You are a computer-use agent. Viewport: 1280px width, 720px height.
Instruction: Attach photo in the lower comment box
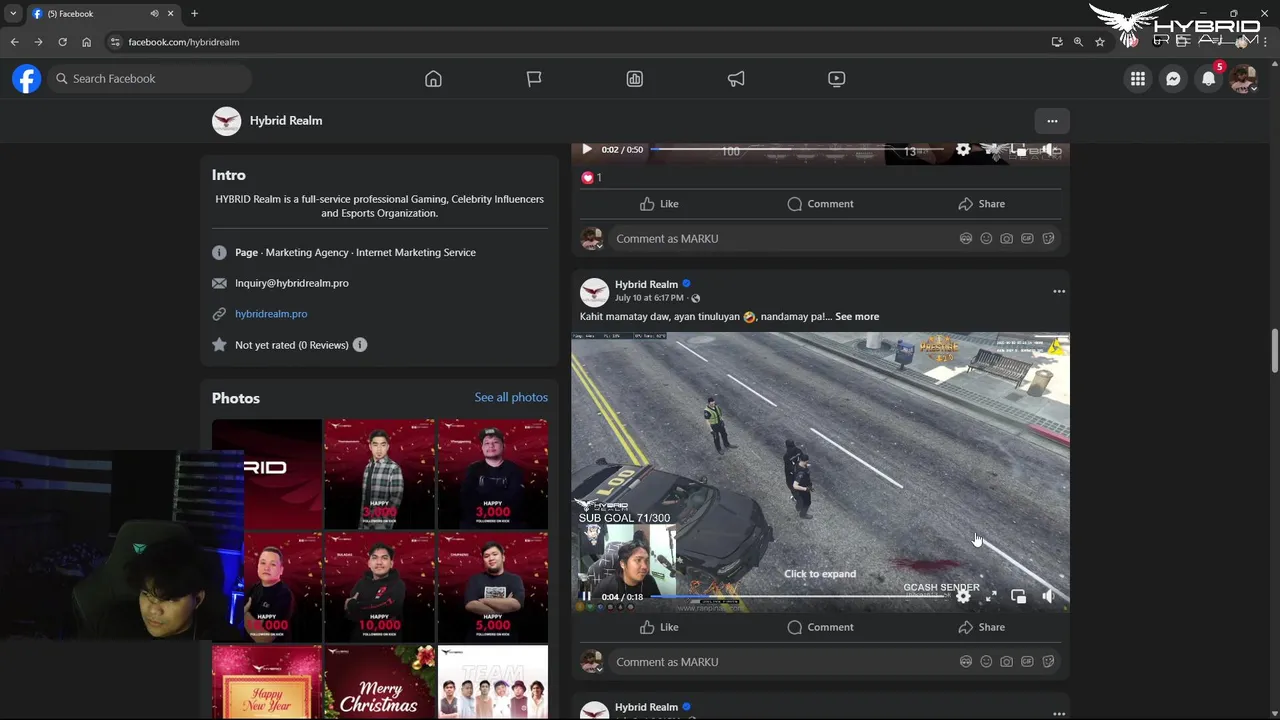coord(1006,662)
